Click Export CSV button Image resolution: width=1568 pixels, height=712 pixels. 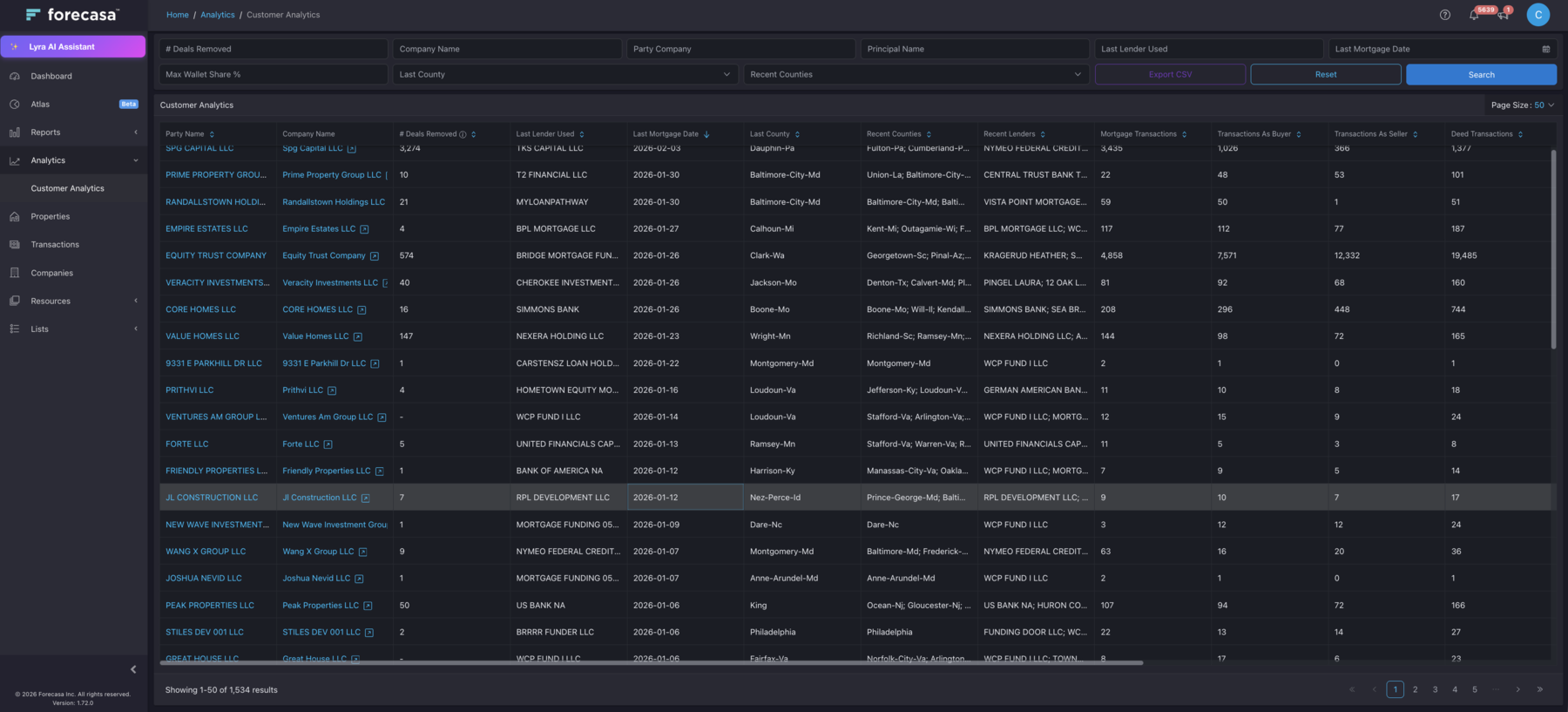point(1170,74)
